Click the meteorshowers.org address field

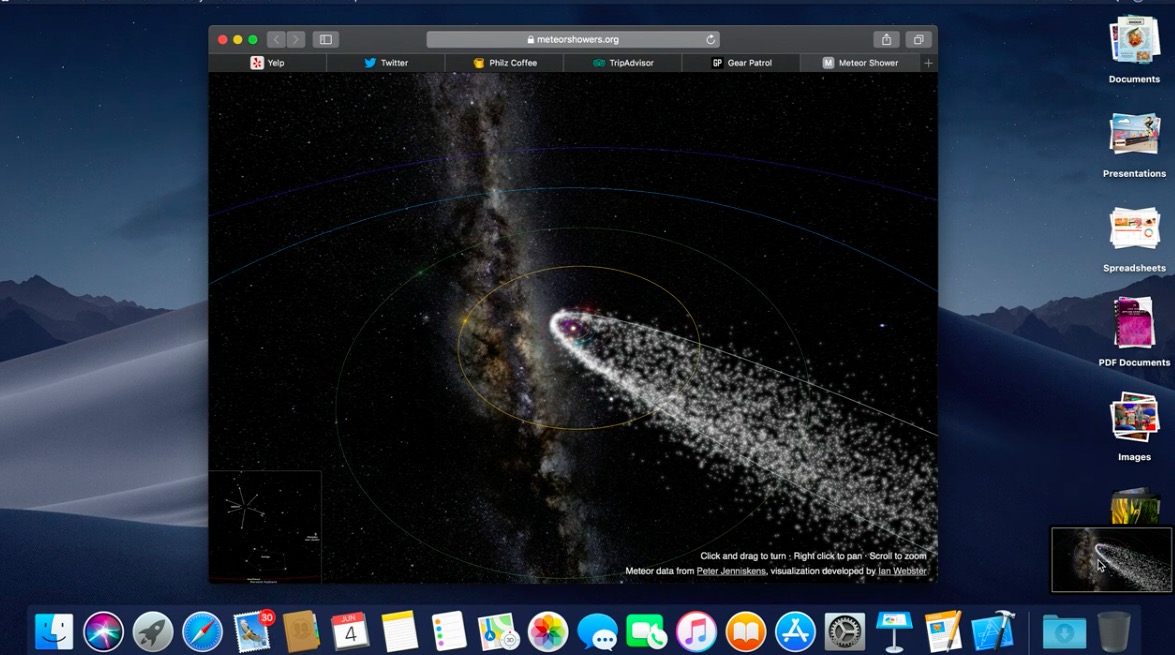pyautogui.click(x=571, y=40)
